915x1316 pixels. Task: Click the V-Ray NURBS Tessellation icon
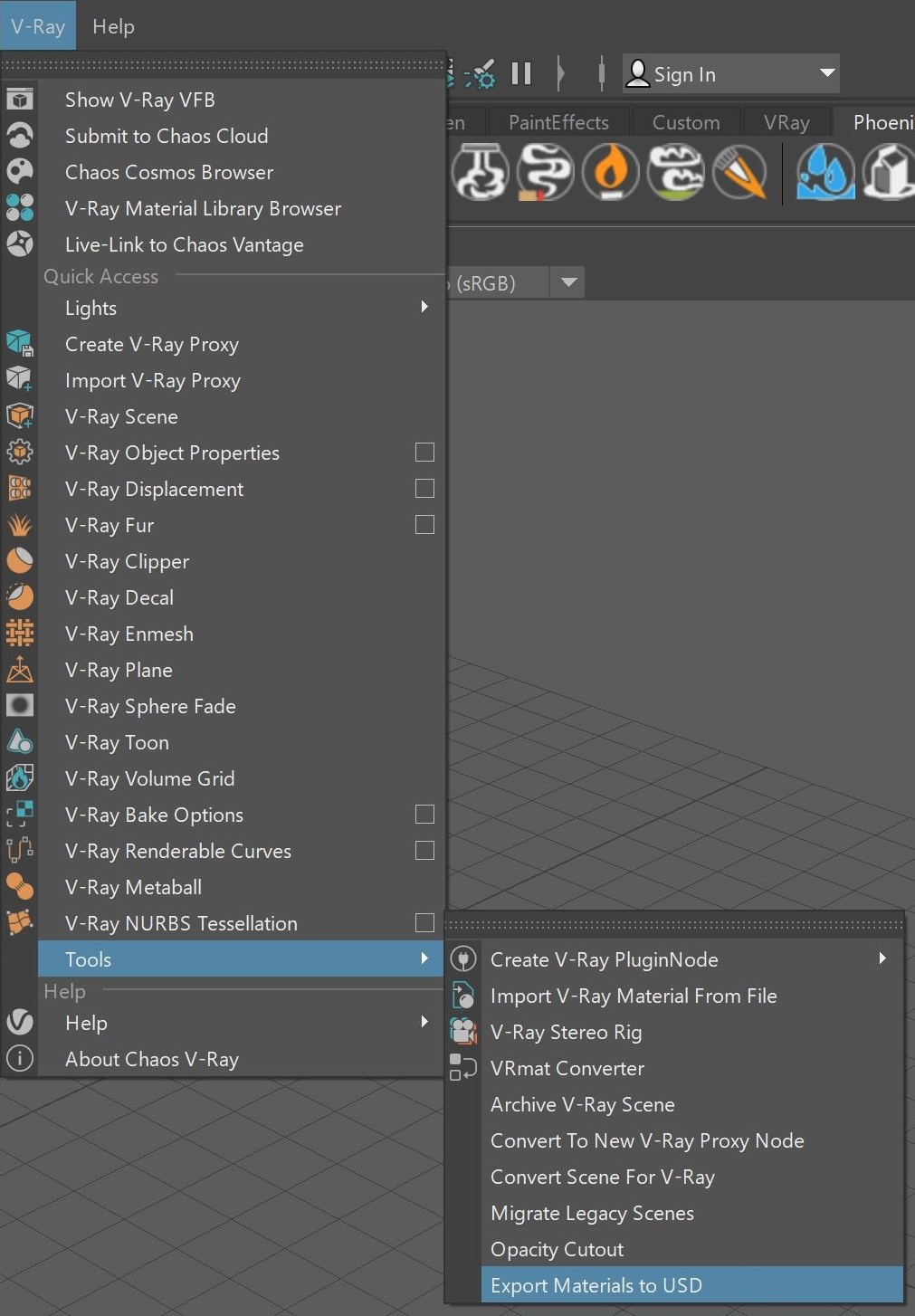point(20,922)
